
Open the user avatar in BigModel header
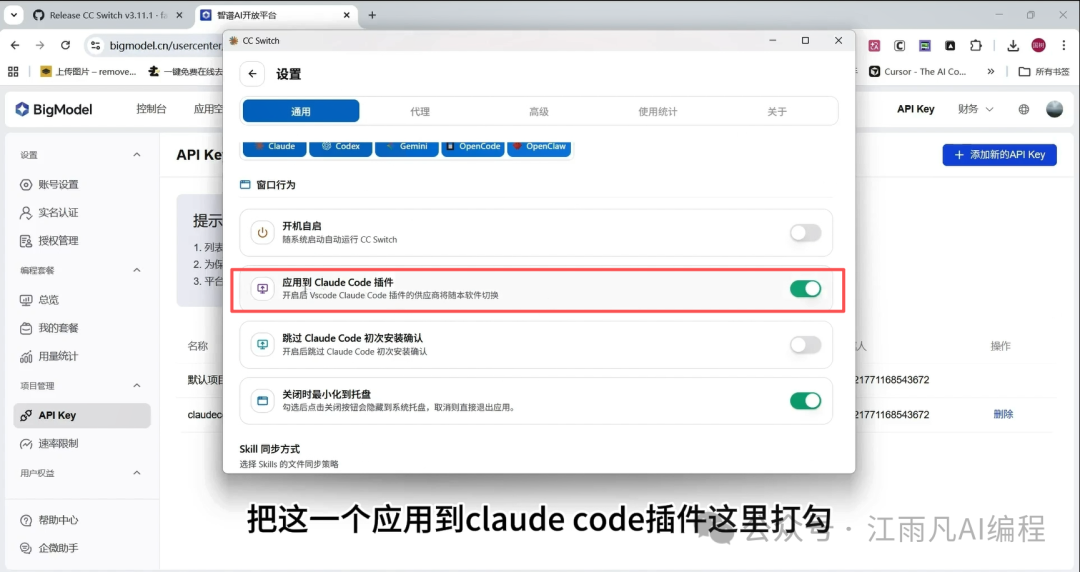point(1055,109)
